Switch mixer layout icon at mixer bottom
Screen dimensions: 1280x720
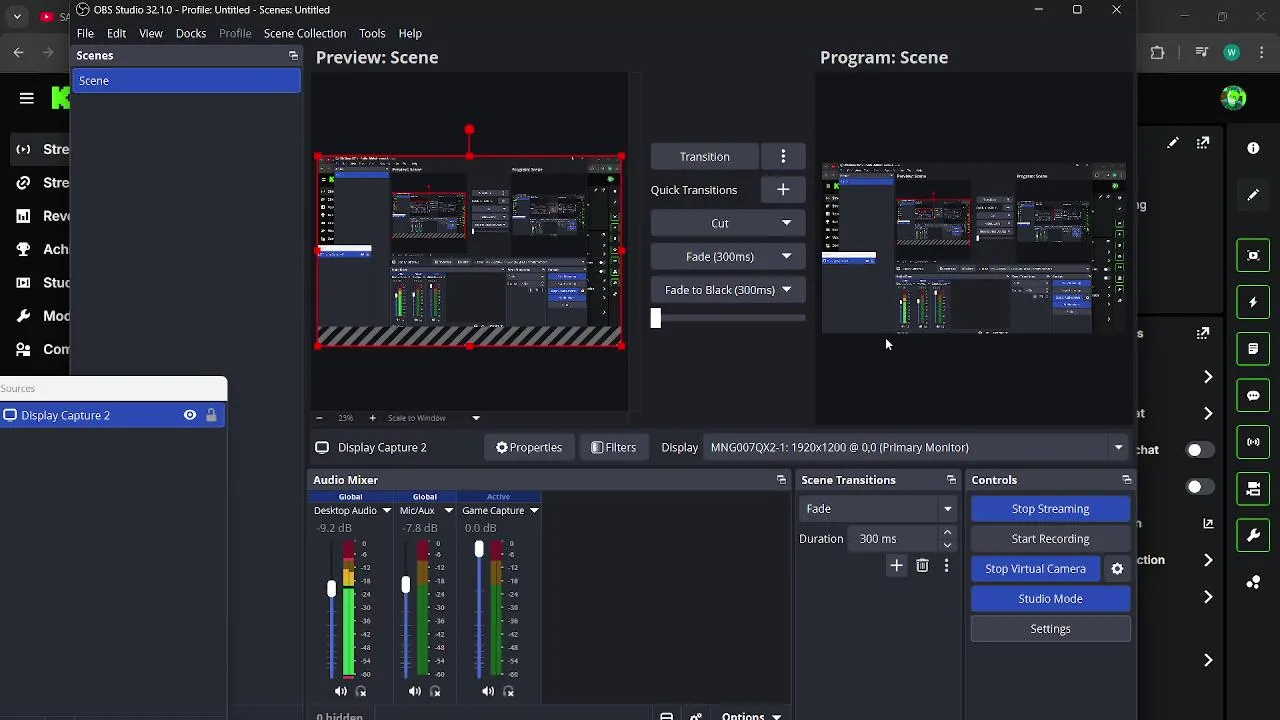click(666, 716)
